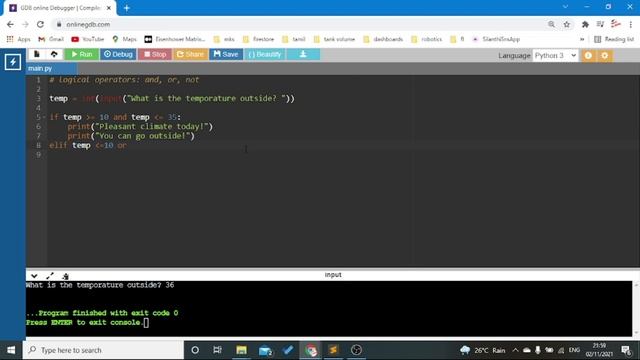Image resolution: width=640 pixels, height=360 pixels.
Task: Open the Gmail bookmark
Action: click(51, 39)
